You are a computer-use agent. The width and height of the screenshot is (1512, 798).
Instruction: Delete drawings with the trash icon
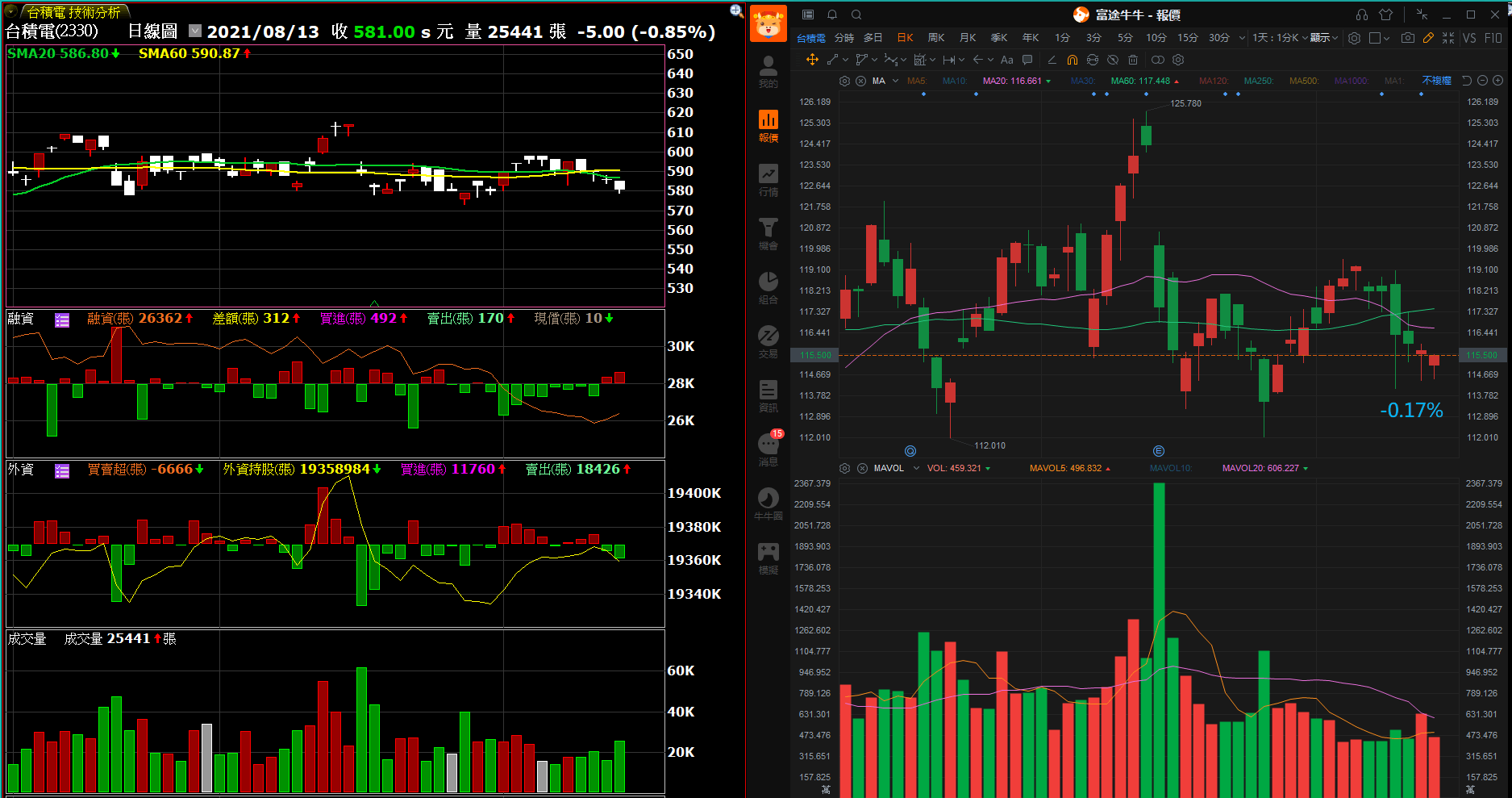tap(1133, 60)
